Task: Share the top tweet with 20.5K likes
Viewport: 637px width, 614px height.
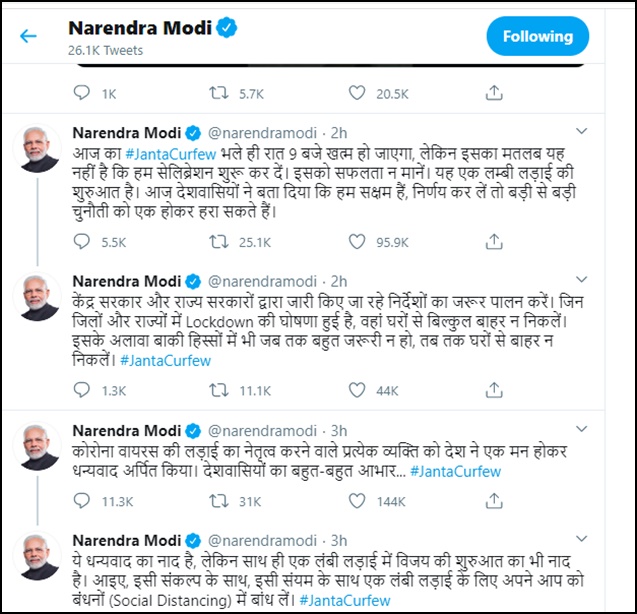Action: 494,93
